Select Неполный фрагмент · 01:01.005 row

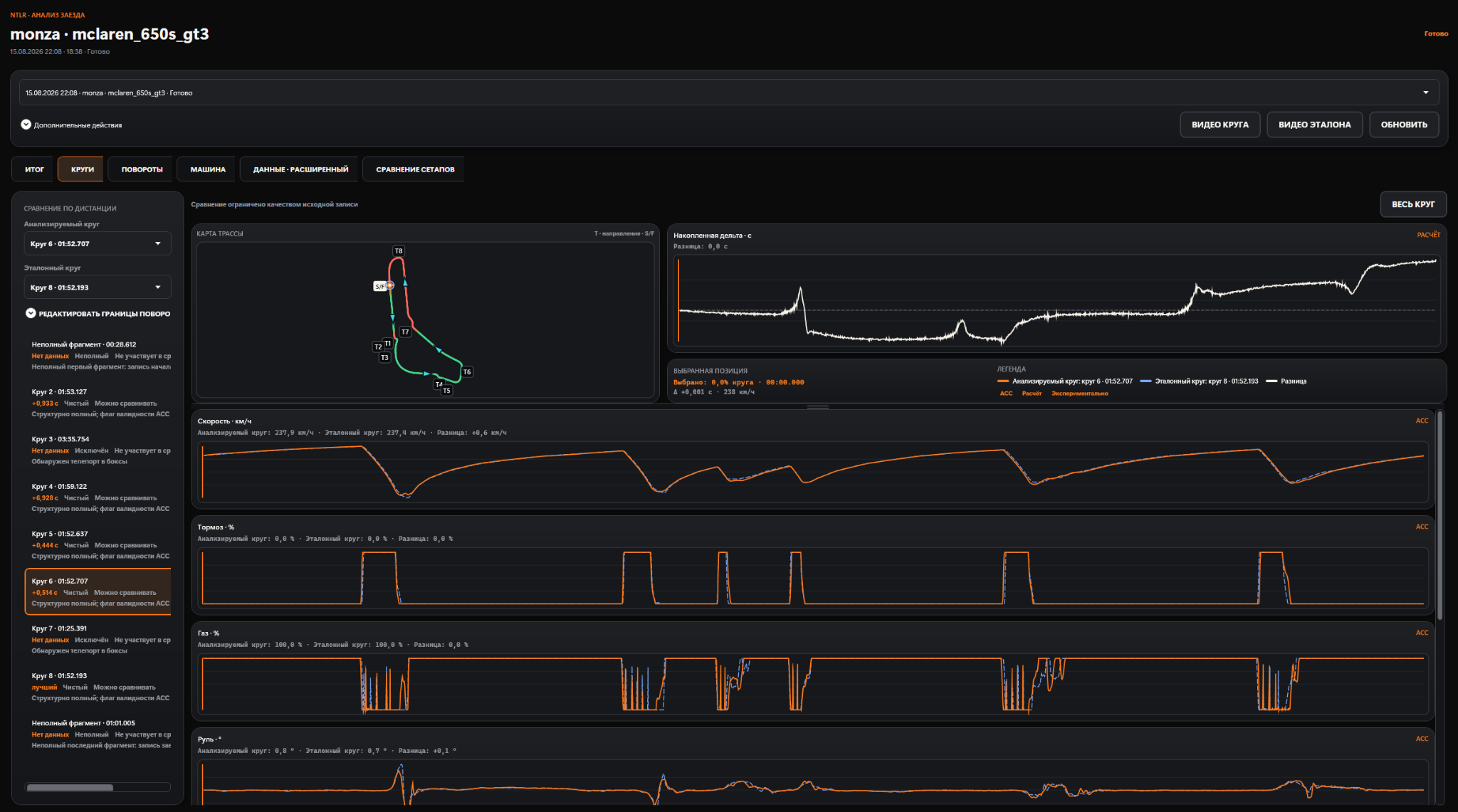(98, 734)
